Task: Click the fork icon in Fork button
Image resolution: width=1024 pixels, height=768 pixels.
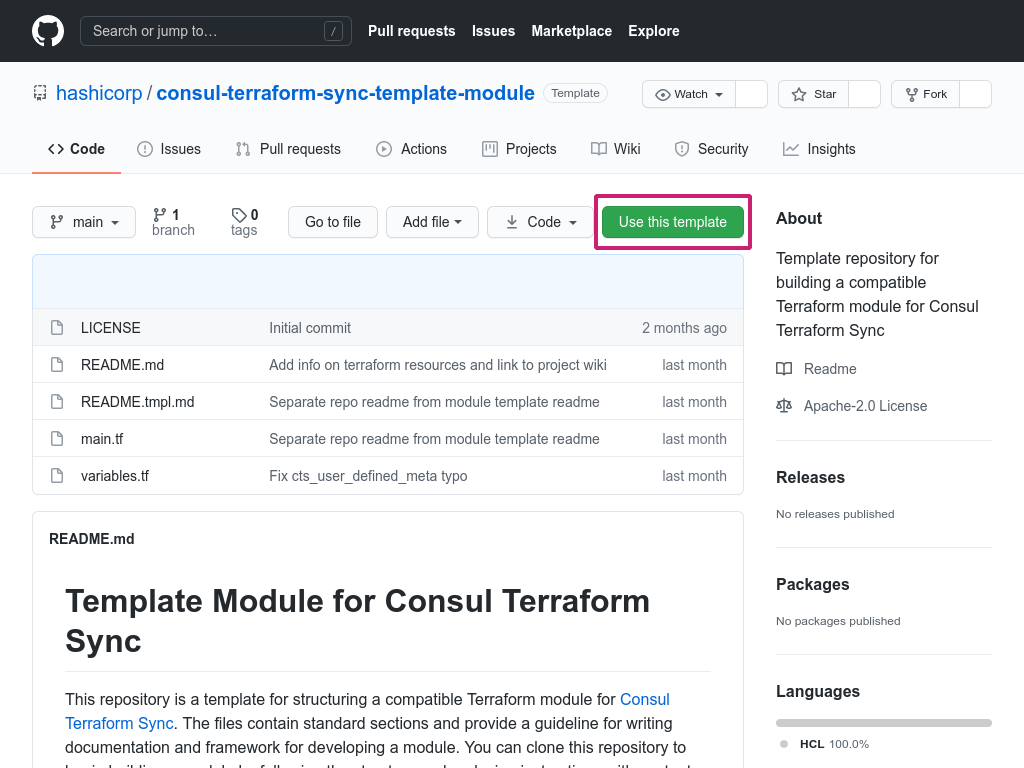Action: point(912,94)
